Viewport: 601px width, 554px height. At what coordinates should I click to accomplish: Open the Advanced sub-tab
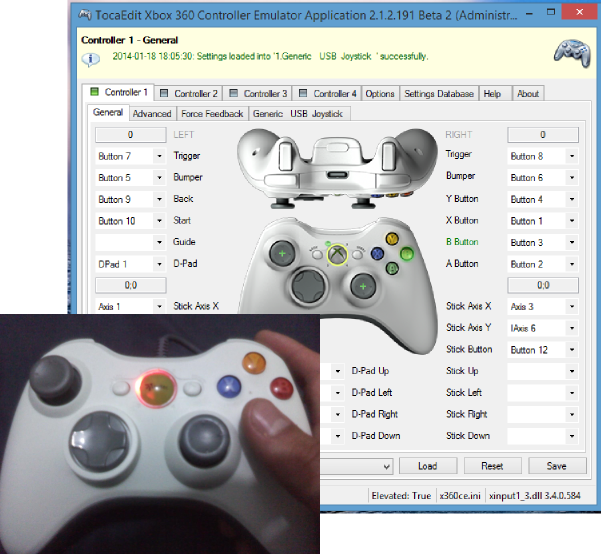152,114
